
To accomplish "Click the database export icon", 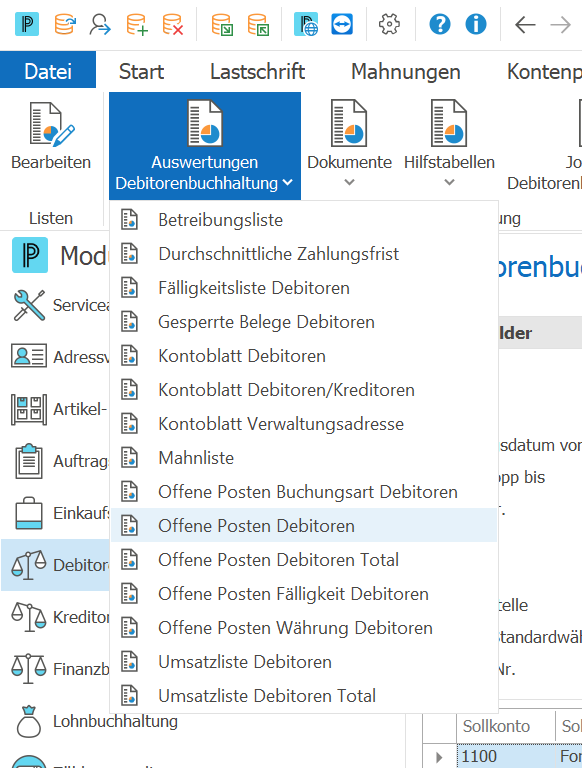I will pos(258,24).
